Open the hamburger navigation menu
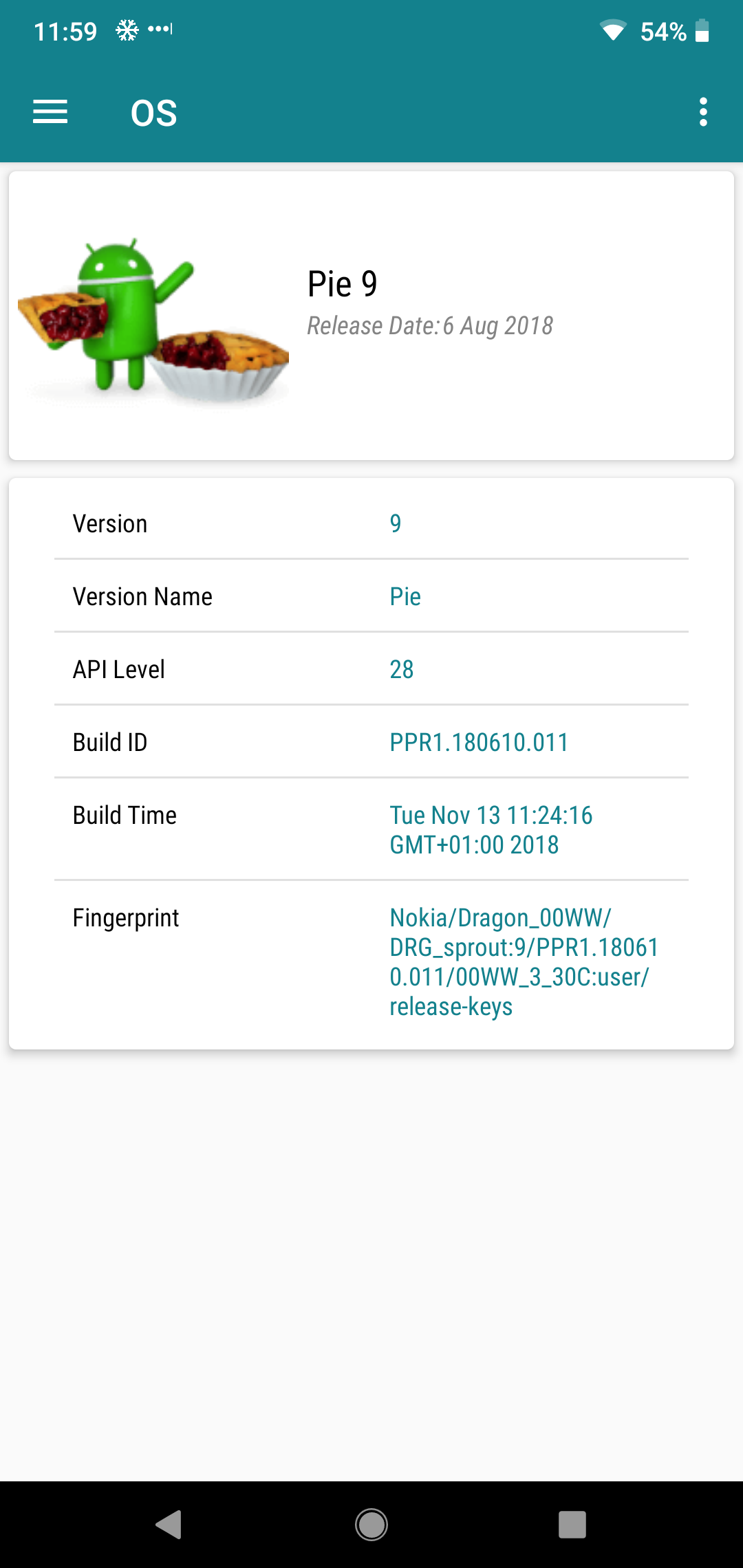This screenshot has height=1568, width=743. pyautogui.click(x=50, y=112)
